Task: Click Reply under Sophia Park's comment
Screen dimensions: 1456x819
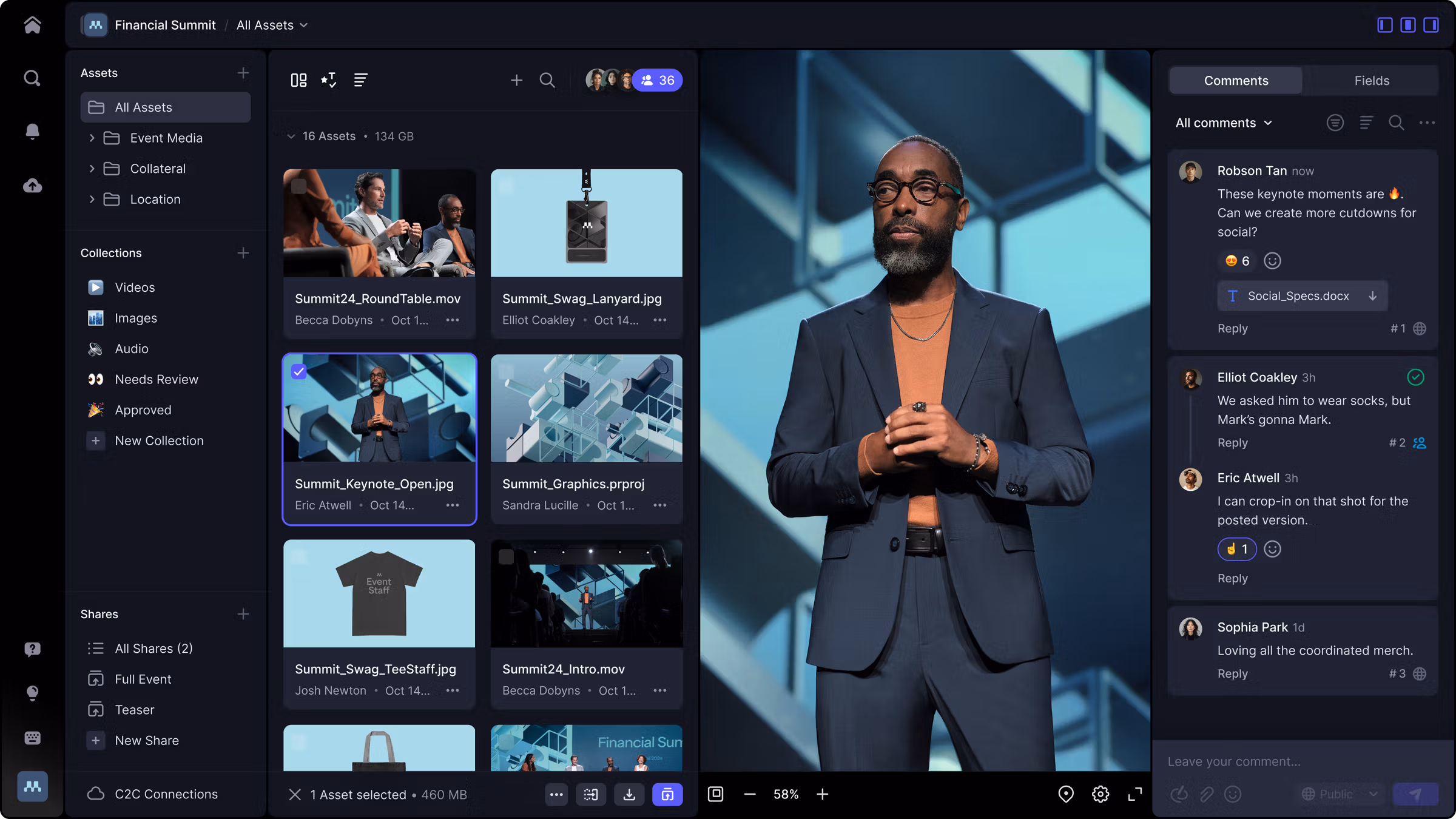Action: coord(1232,674)
